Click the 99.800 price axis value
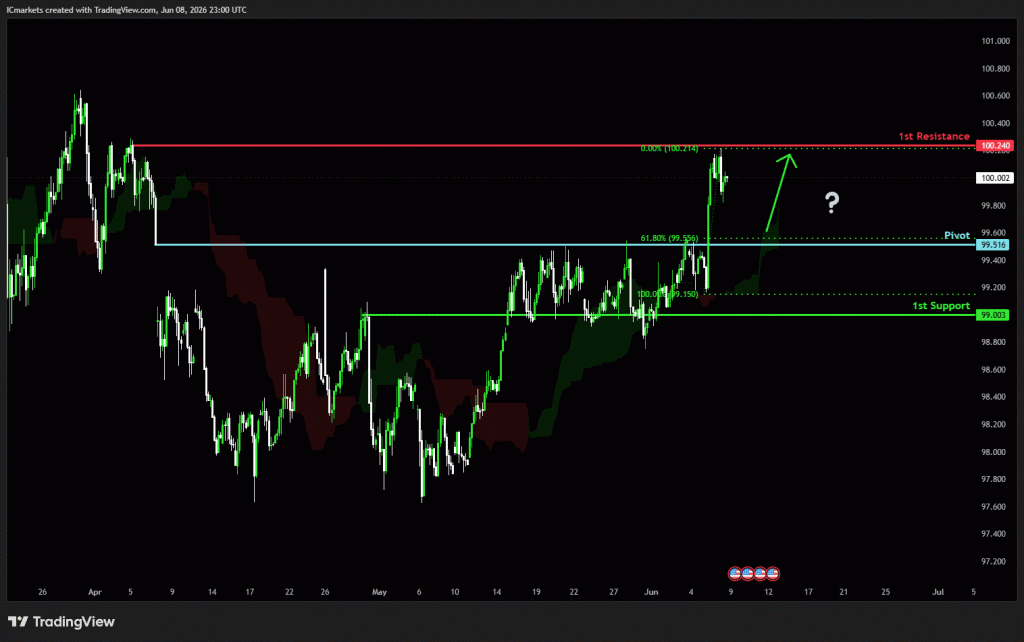The image size is (1024, 642). coord(993,206)
